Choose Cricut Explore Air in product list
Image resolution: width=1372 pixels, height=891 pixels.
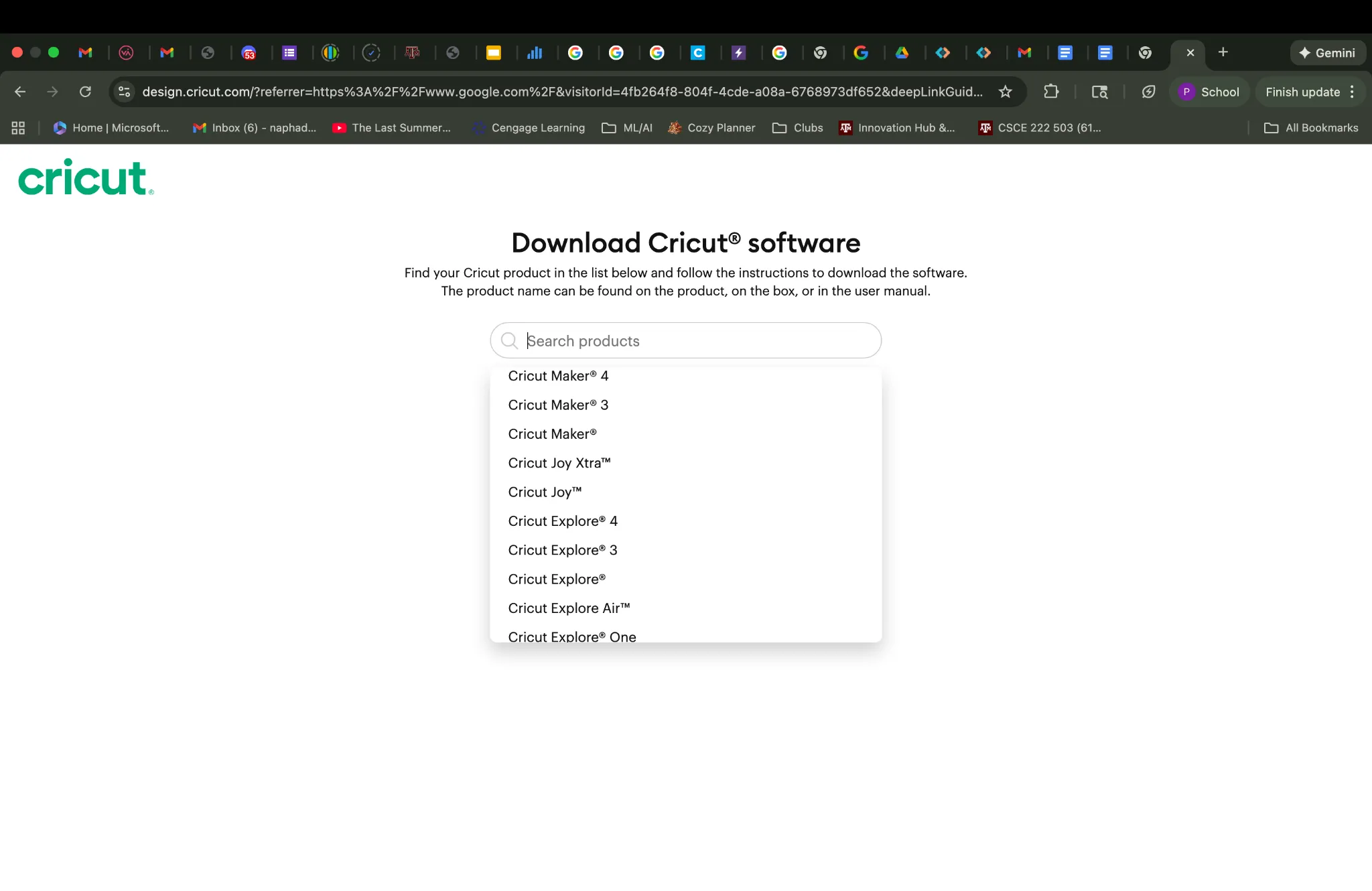[685, 608]
